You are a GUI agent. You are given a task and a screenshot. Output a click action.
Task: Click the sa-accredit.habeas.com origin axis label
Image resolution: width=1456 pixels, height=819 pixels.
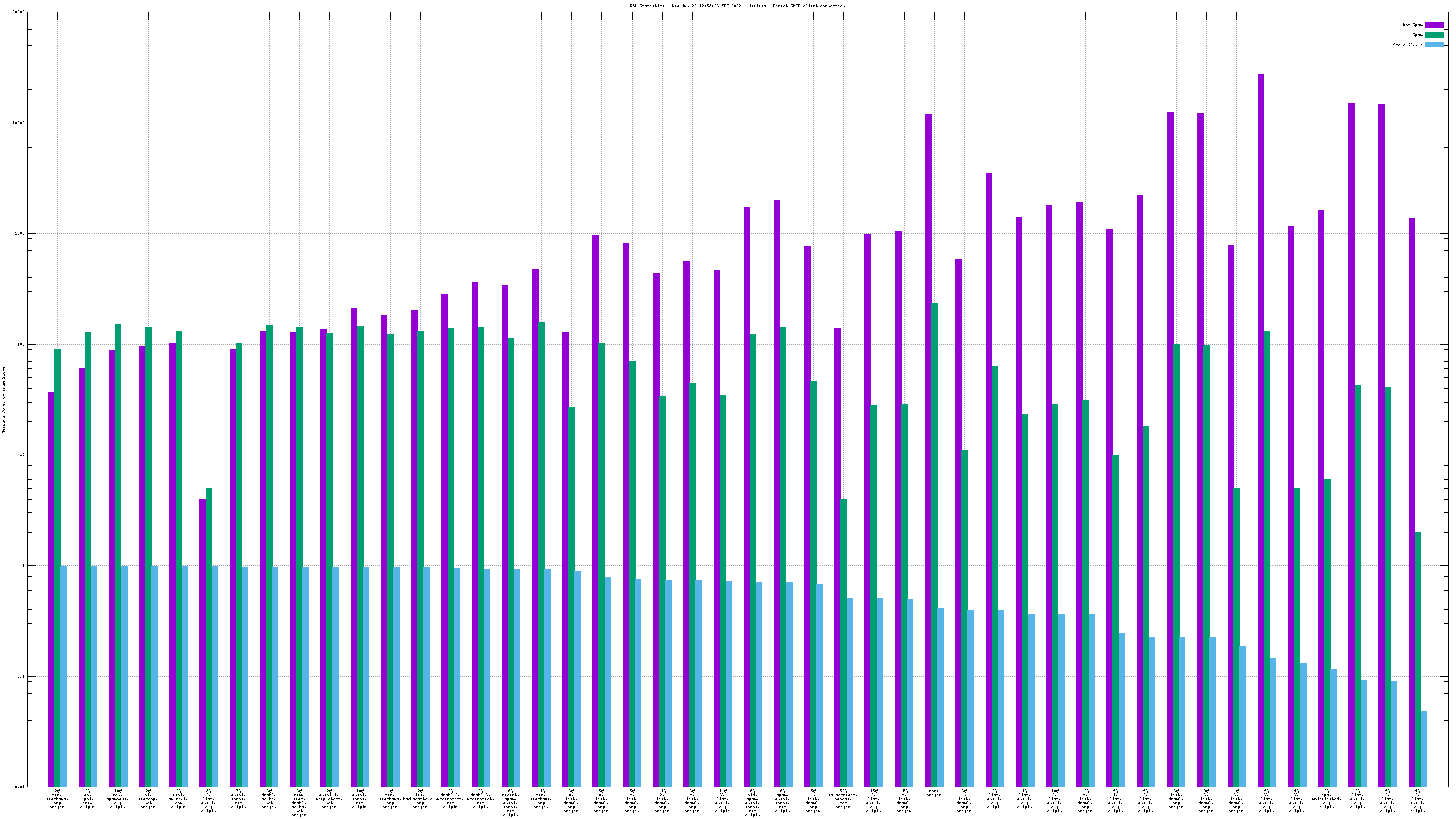(x=843, y=799)
